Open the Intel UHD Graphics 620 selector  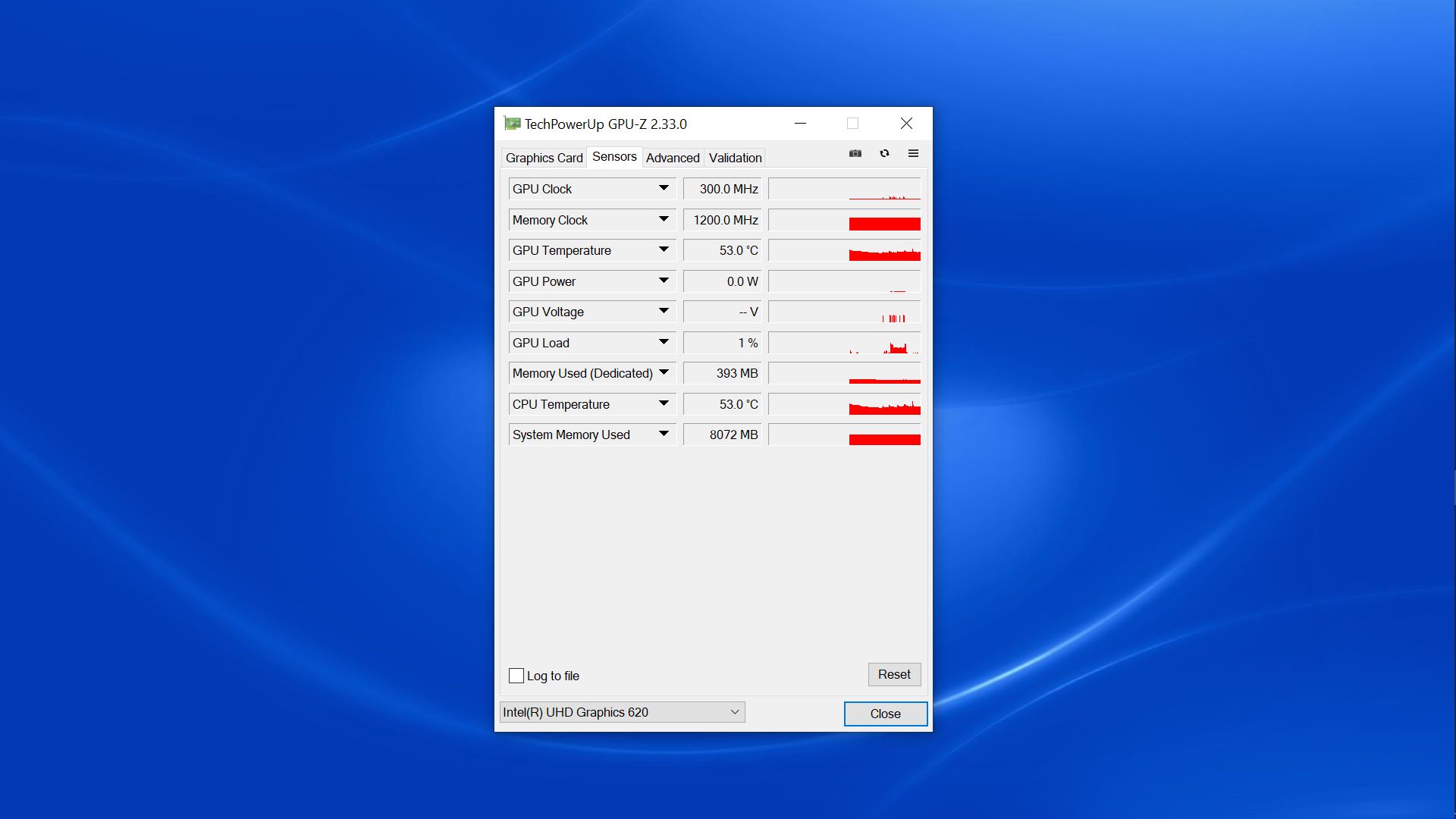622,712
